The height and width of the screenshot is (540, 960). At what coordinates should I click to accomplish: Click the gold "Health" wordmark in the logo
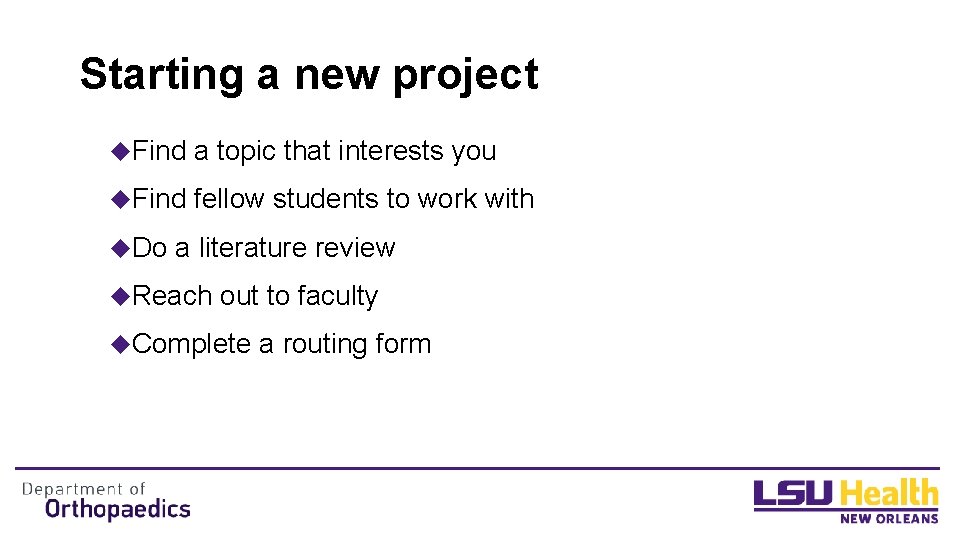click(889, 494)
